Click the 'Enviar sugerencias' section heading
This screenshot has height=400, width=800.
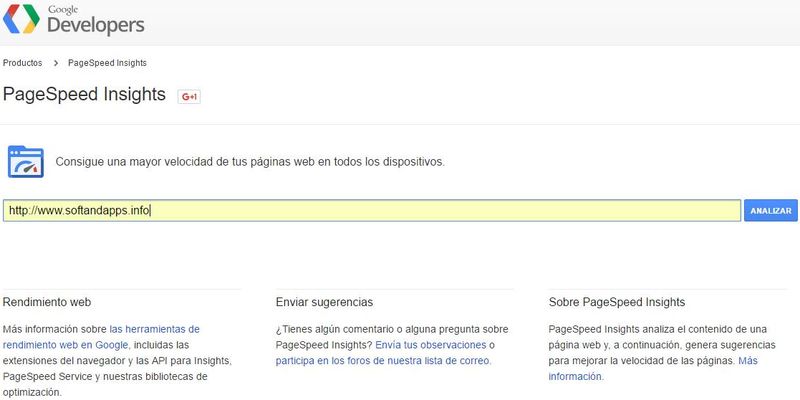pos(324,302)
